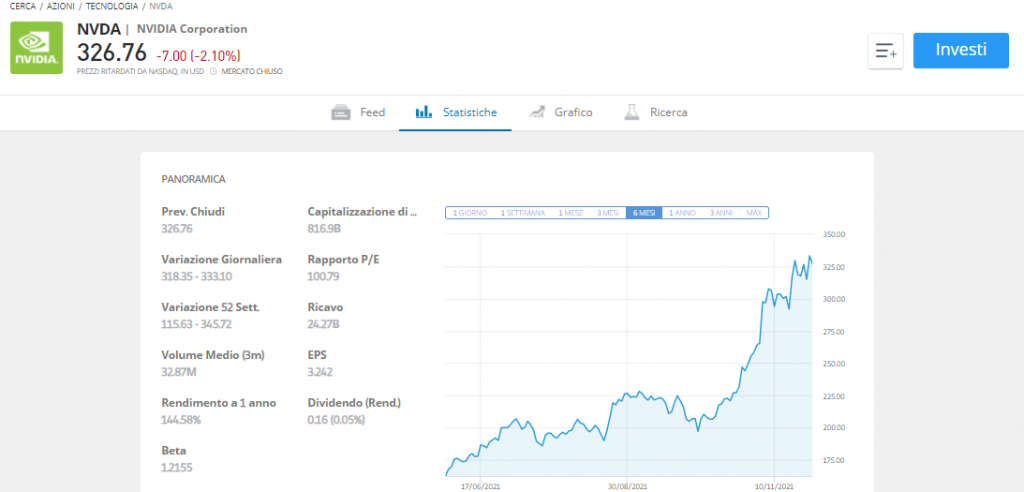The height and width of the screenshot is (492, 1024).
Task: Select the 1 MESE chart range
Action: (x=570, y=213)
